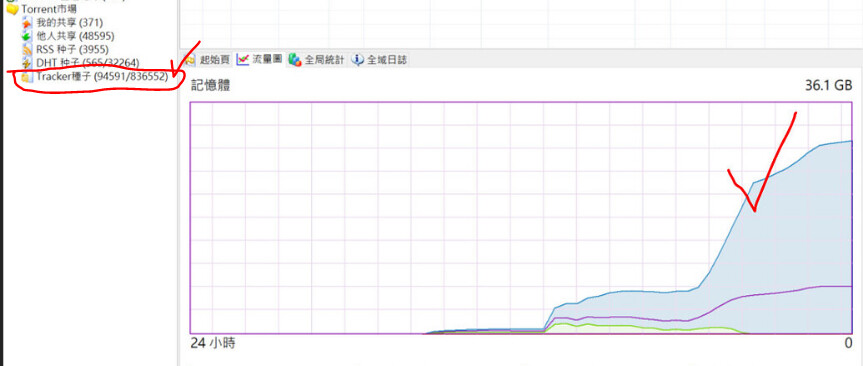Open the 全域日誌 tab
The width and height of the screenshot is (863, 366).
pyautogui.click(x=380, y=59)
